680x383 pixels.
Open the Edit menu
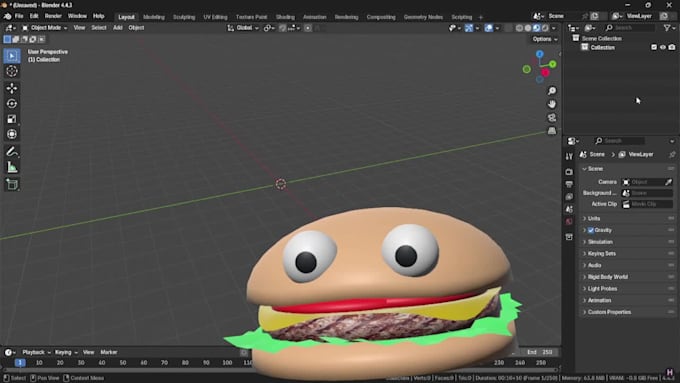tap(34, 16)
